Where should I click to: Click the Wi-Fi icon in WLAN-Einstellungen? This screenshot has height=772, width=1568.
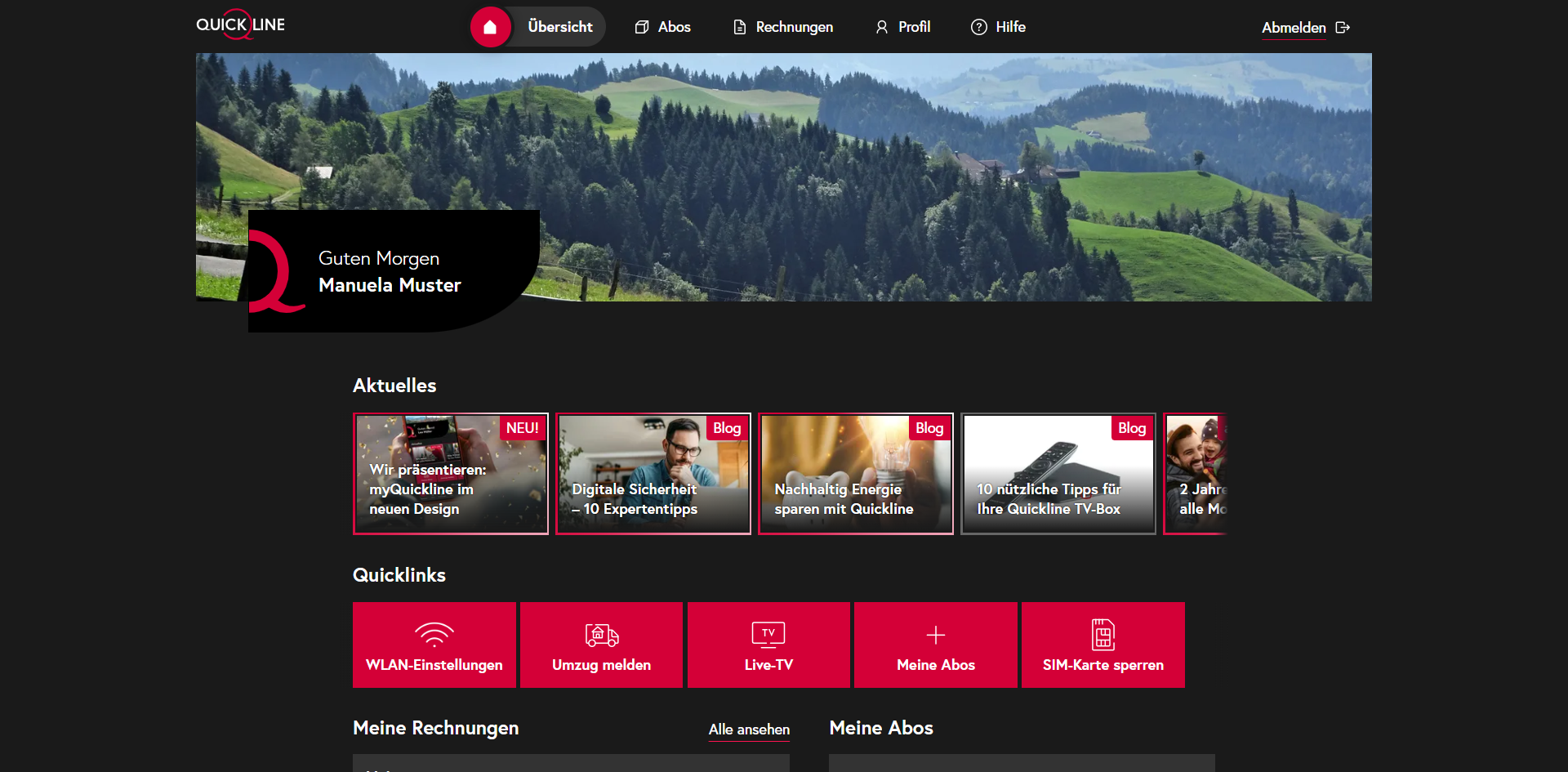434,634
